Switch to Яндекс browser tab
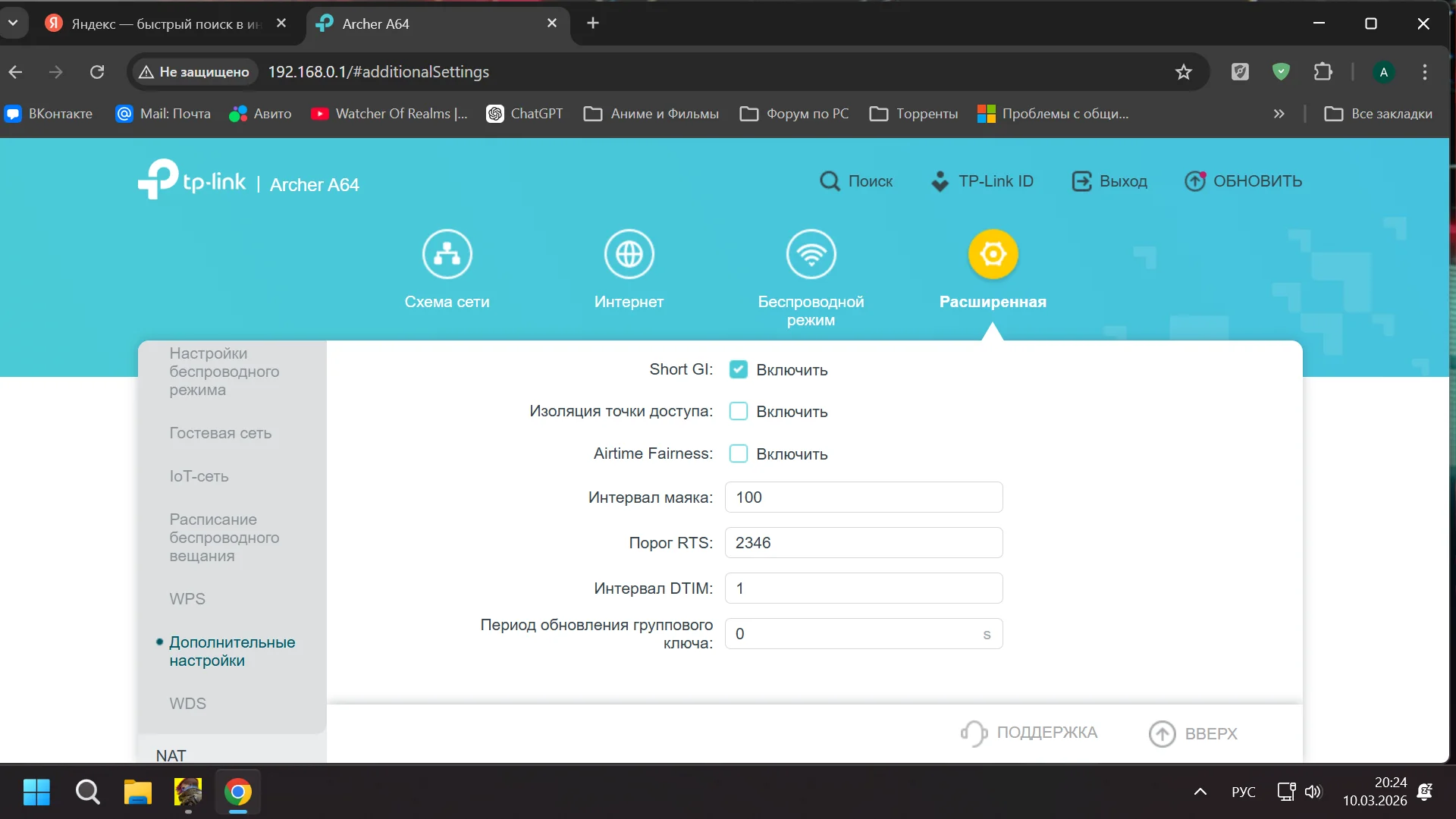Viewport: 1456px width, 819px height. [x=155, y=24]
